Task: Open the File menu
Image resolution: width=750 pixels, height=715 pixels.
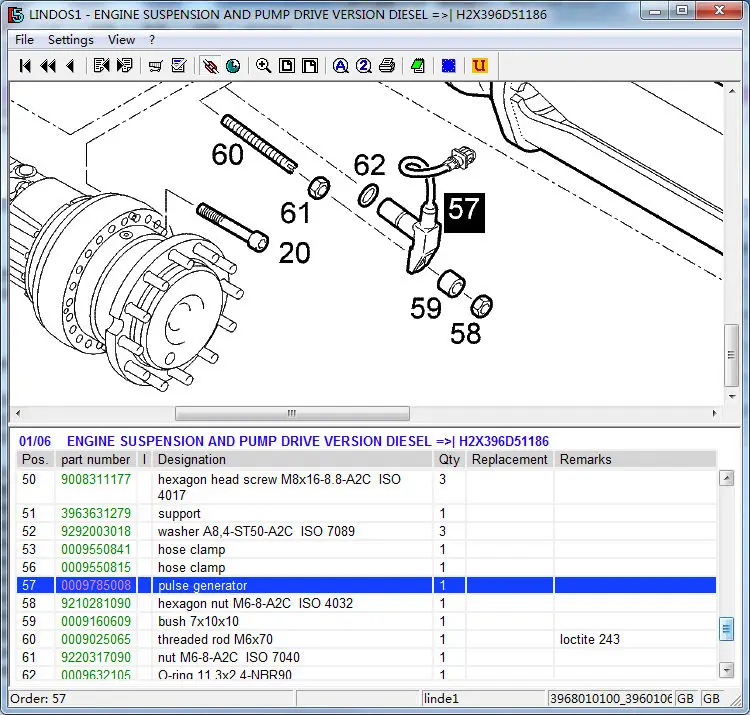Action: click(24, 40)
